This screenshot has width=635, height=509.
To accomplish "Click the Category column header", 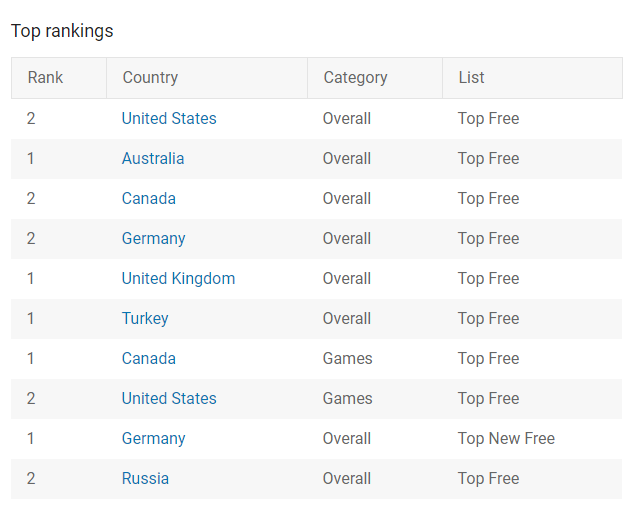I will [x=355, y=77].
